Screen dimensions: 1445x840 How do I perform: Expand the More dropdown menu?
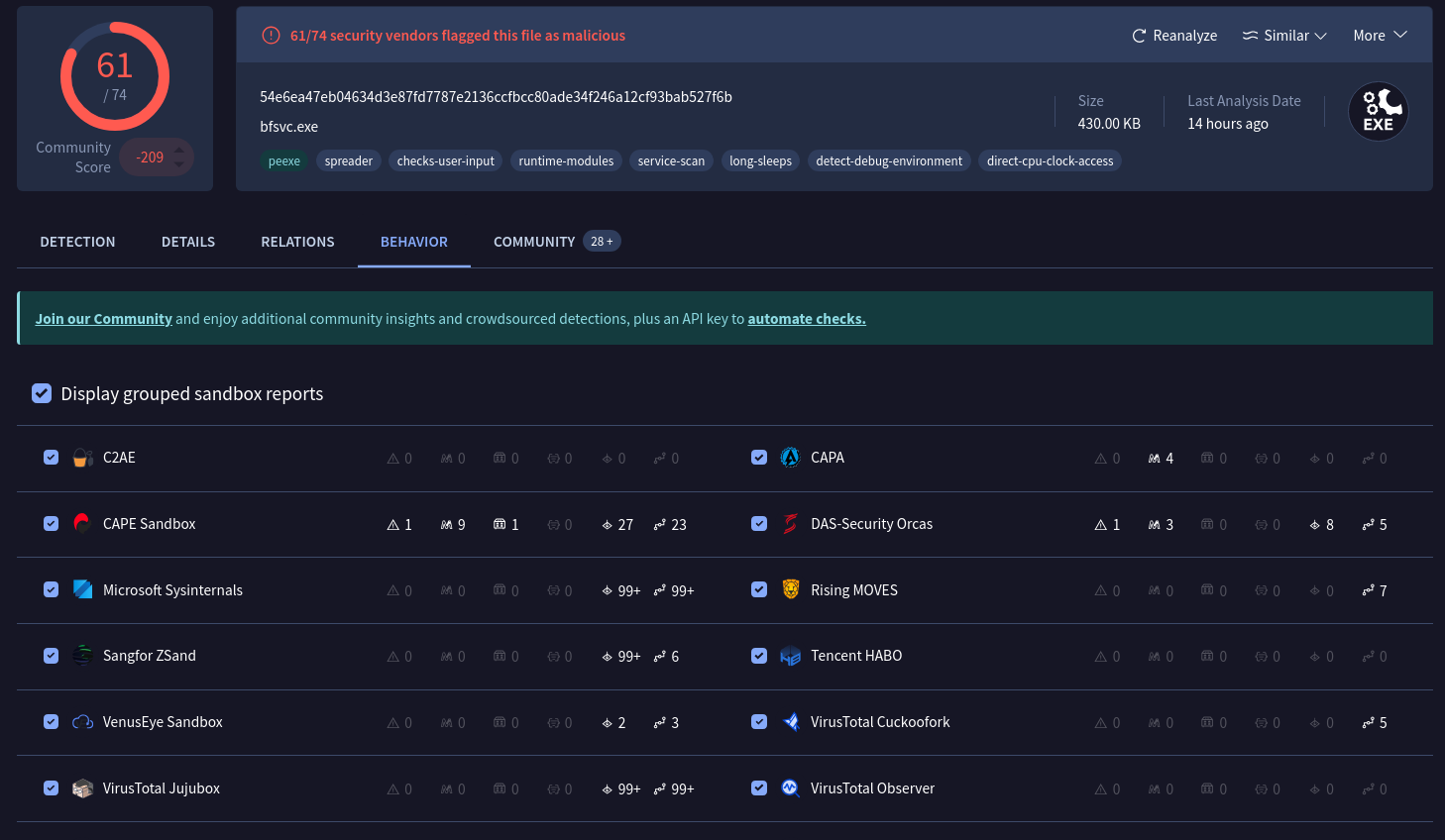pos(1380,36)
